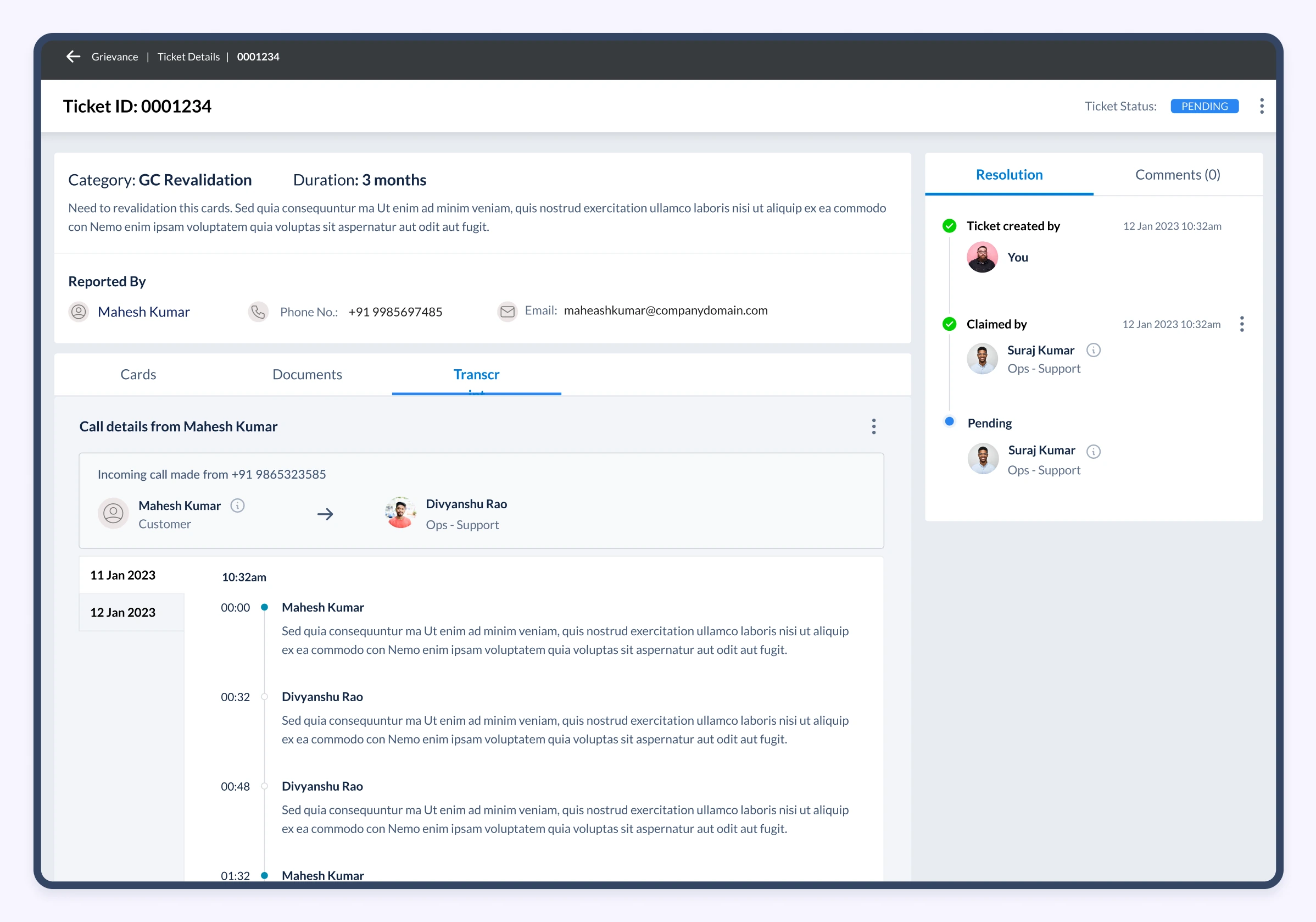Click the 'You' creator avatar
This screenshot has height=922, width=1316.
[982, 257]
